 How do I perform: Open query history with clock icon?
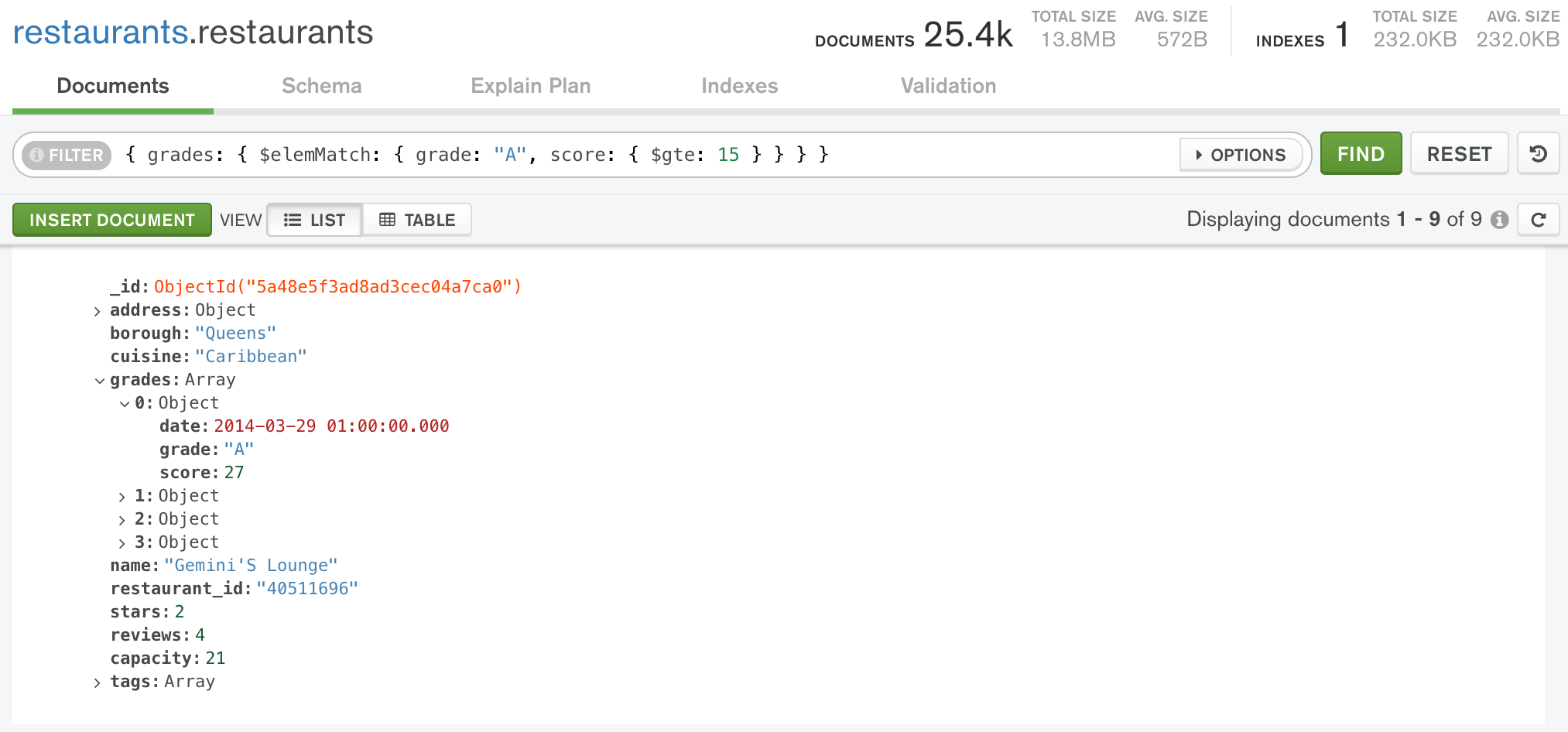pos(1539,154)
